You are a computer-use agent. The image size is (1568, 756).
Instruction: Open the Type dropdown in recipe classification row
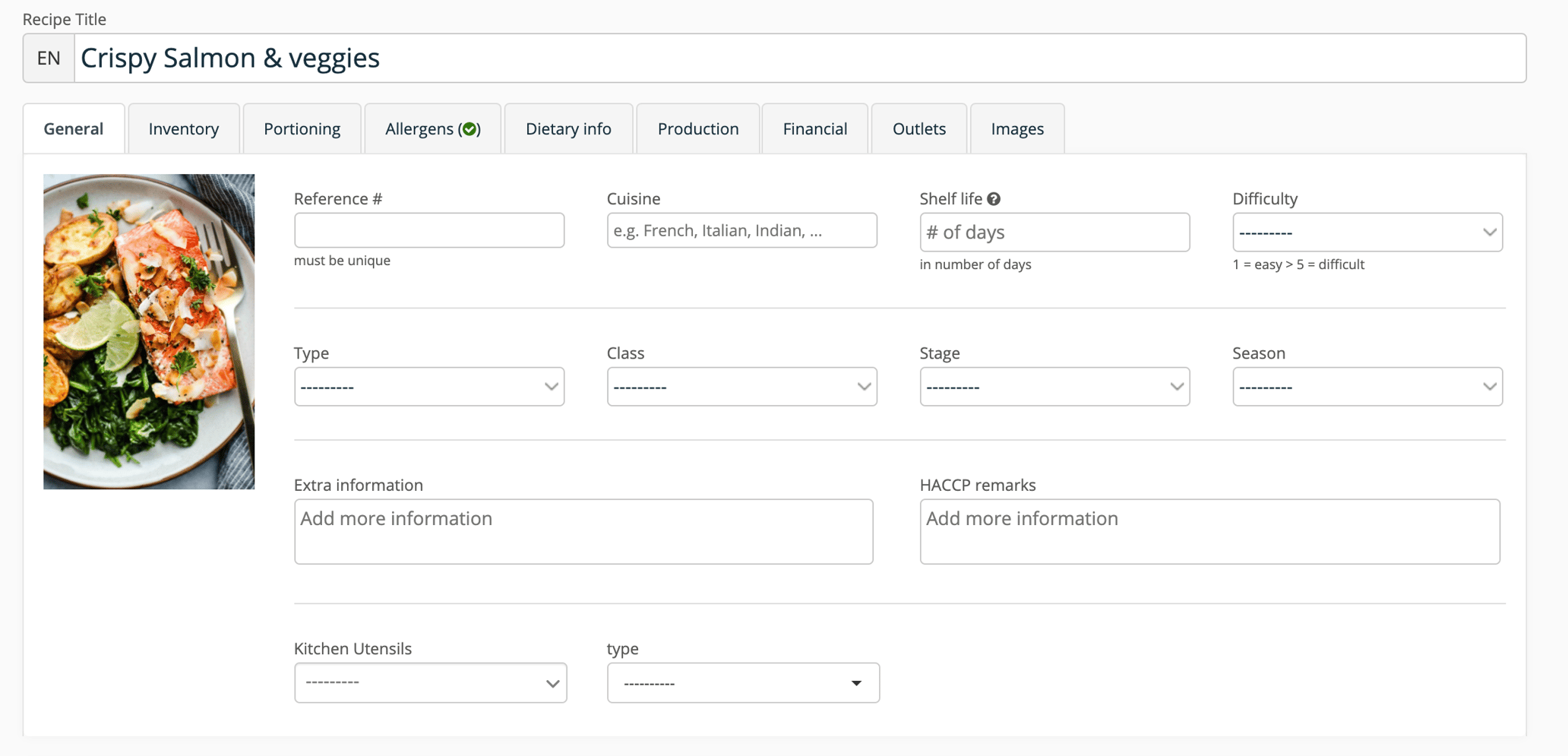tap(429, 387)
